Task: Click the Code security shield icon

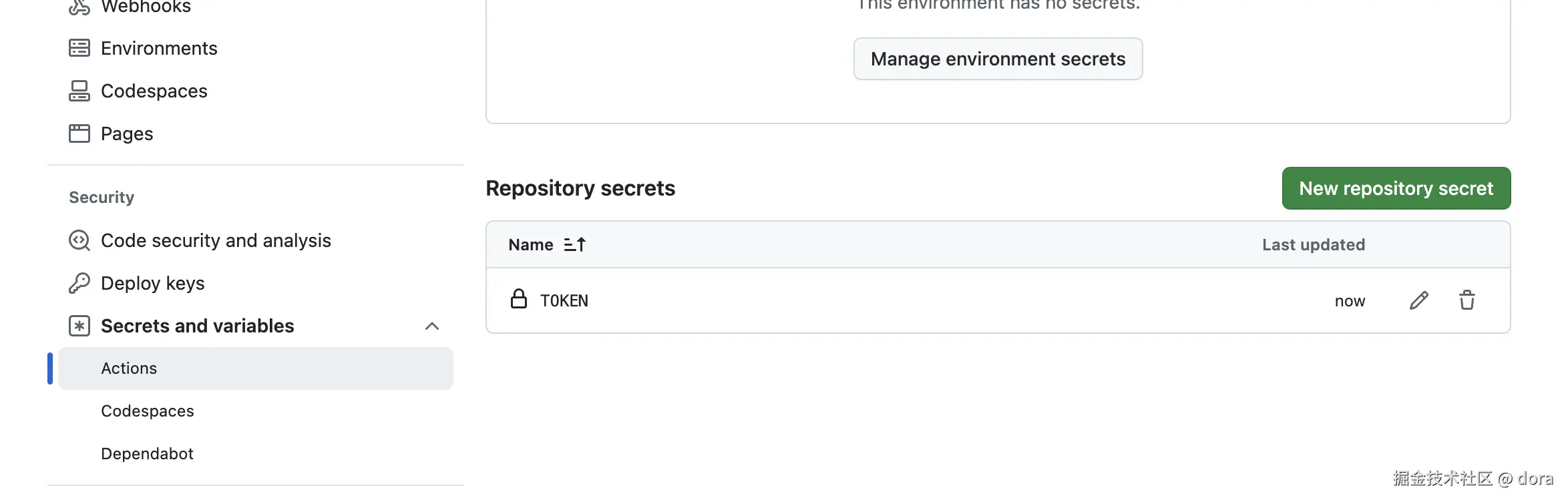Action: [79, 240]
